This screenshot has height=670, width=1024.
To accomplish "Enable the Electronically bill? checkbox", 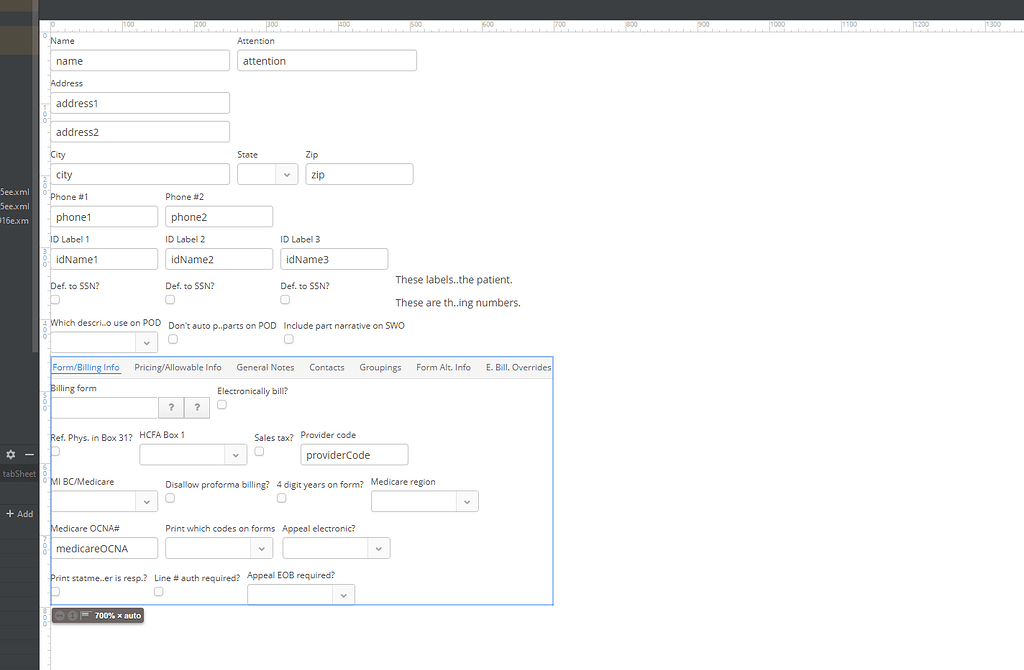I will click(x=222, y=404).
